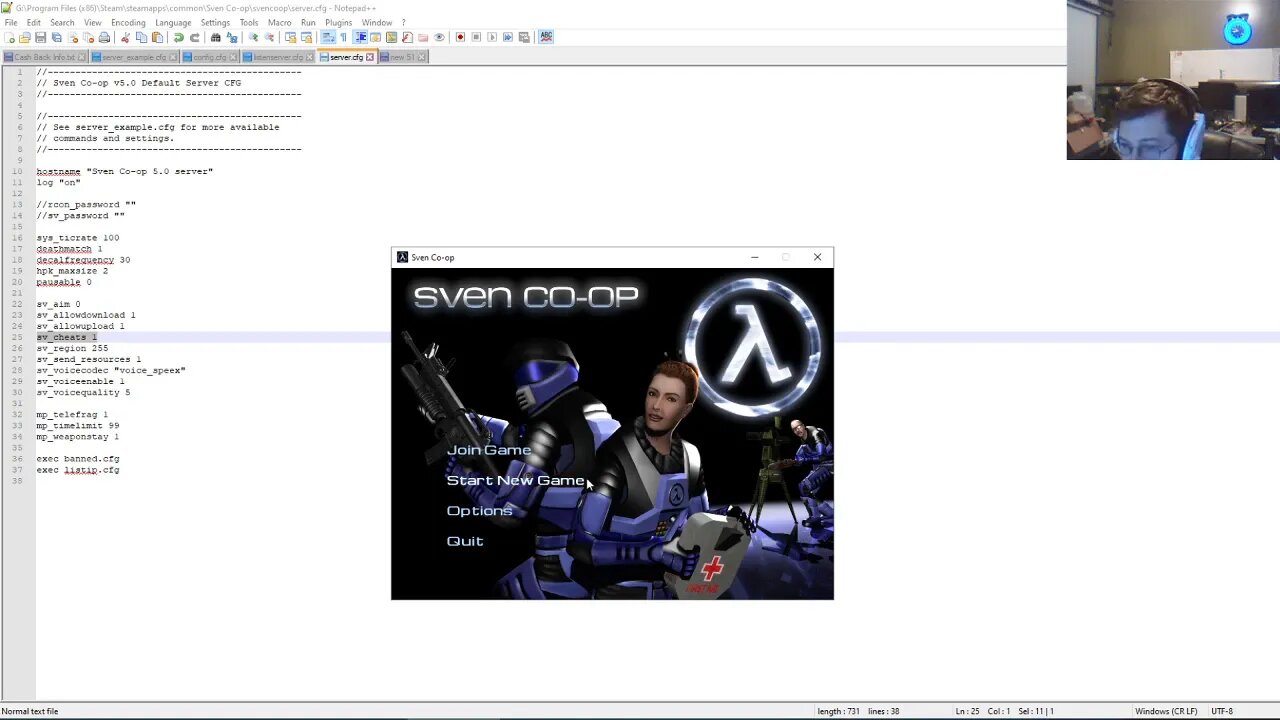This screenshot has width=1280, height=720.
Task: Close the server.cfg tab with its X
Action: click(x=369, y=57)
